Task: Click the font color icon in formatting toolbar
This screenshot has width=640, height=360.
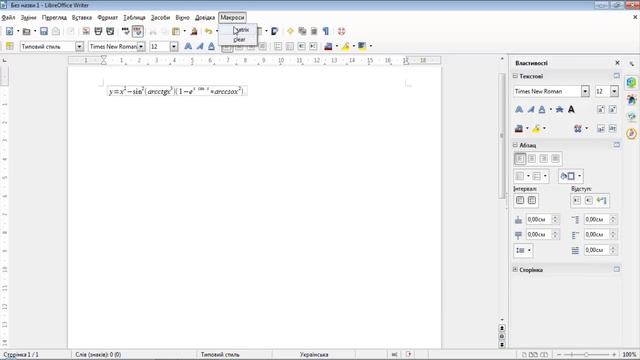Action: 328,47
